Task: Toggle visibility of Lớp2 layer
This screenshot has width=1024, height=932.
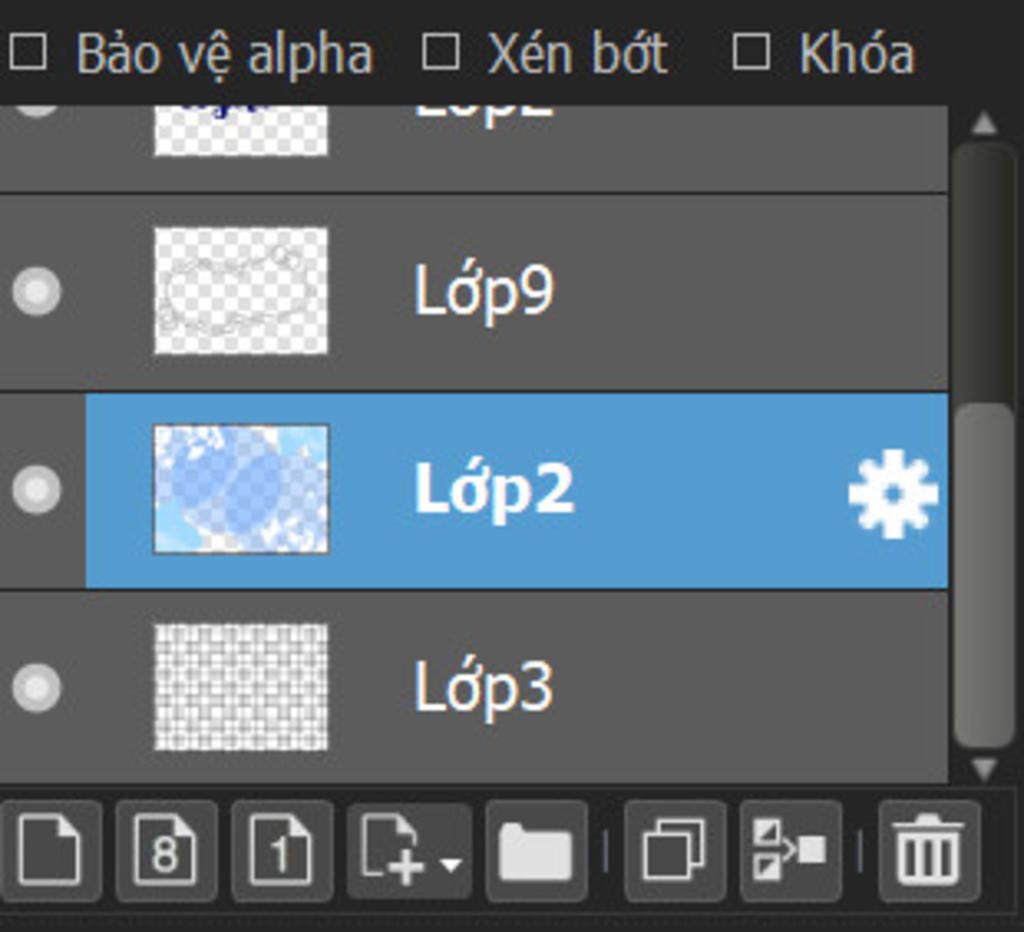Action: click(37, 489)
